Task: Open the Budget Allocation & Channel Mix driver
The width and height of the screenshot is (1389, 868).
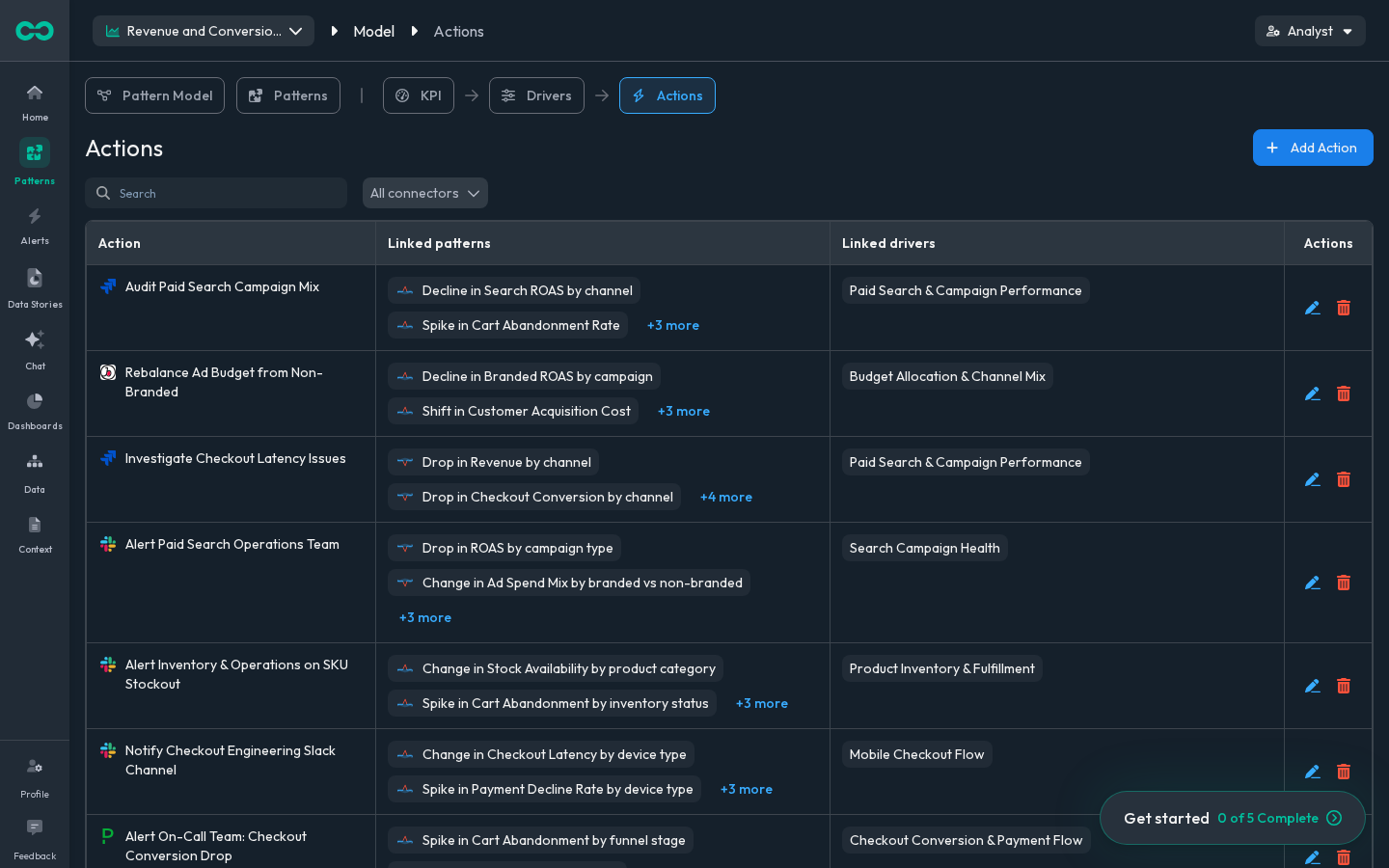Action: tap(947, 376)
